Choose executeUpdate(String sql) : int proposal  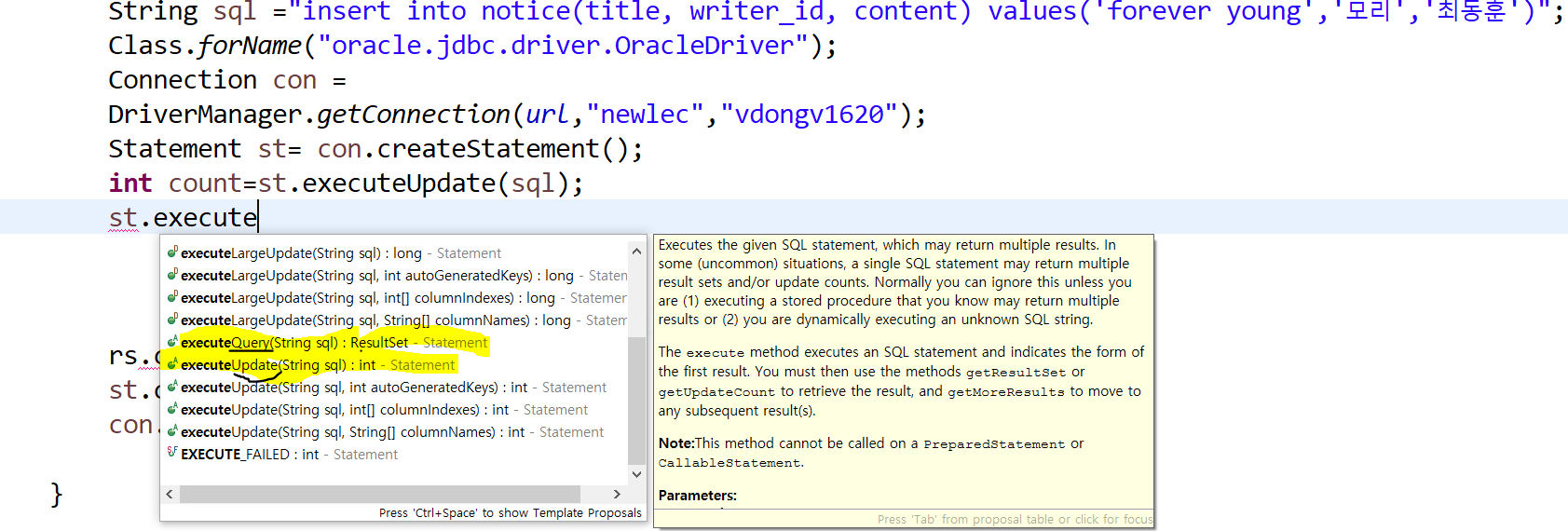point(395,365)
